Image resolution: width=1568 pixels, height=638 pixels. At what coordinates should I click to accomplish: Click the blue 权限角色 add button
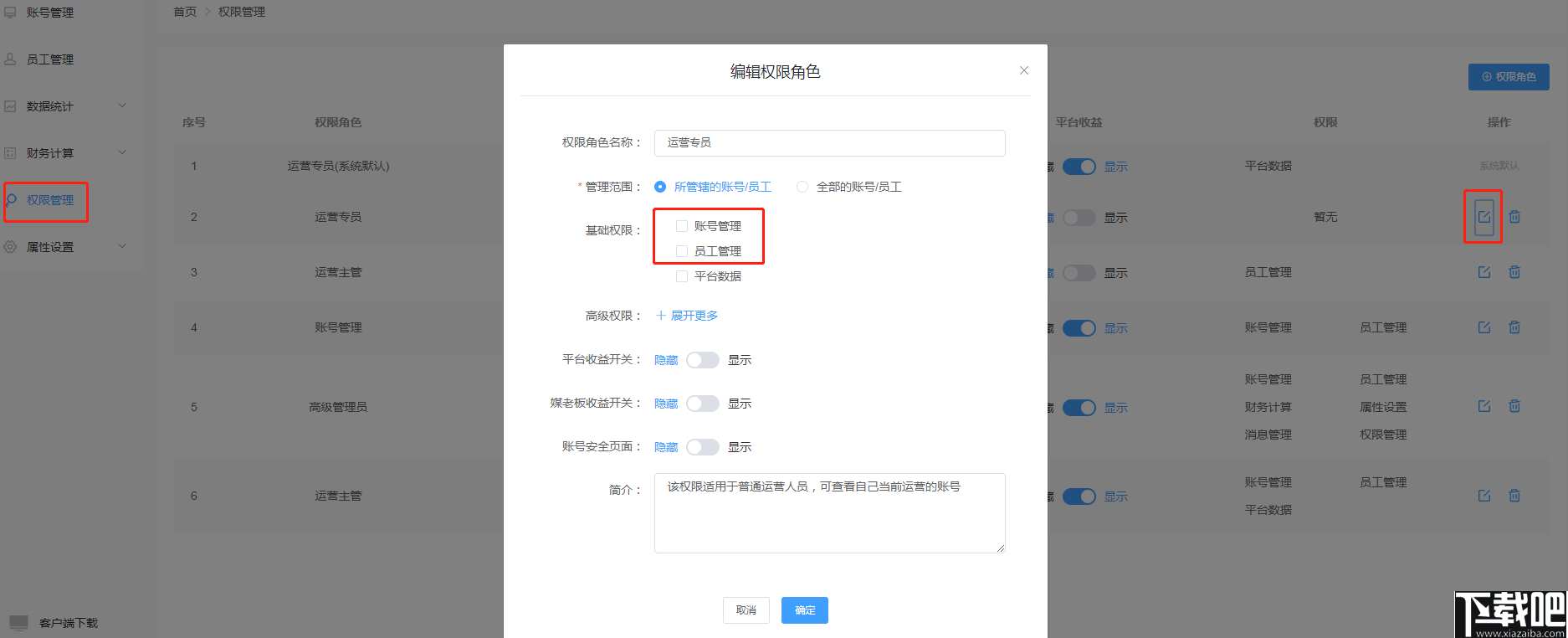click(1509, 77)
